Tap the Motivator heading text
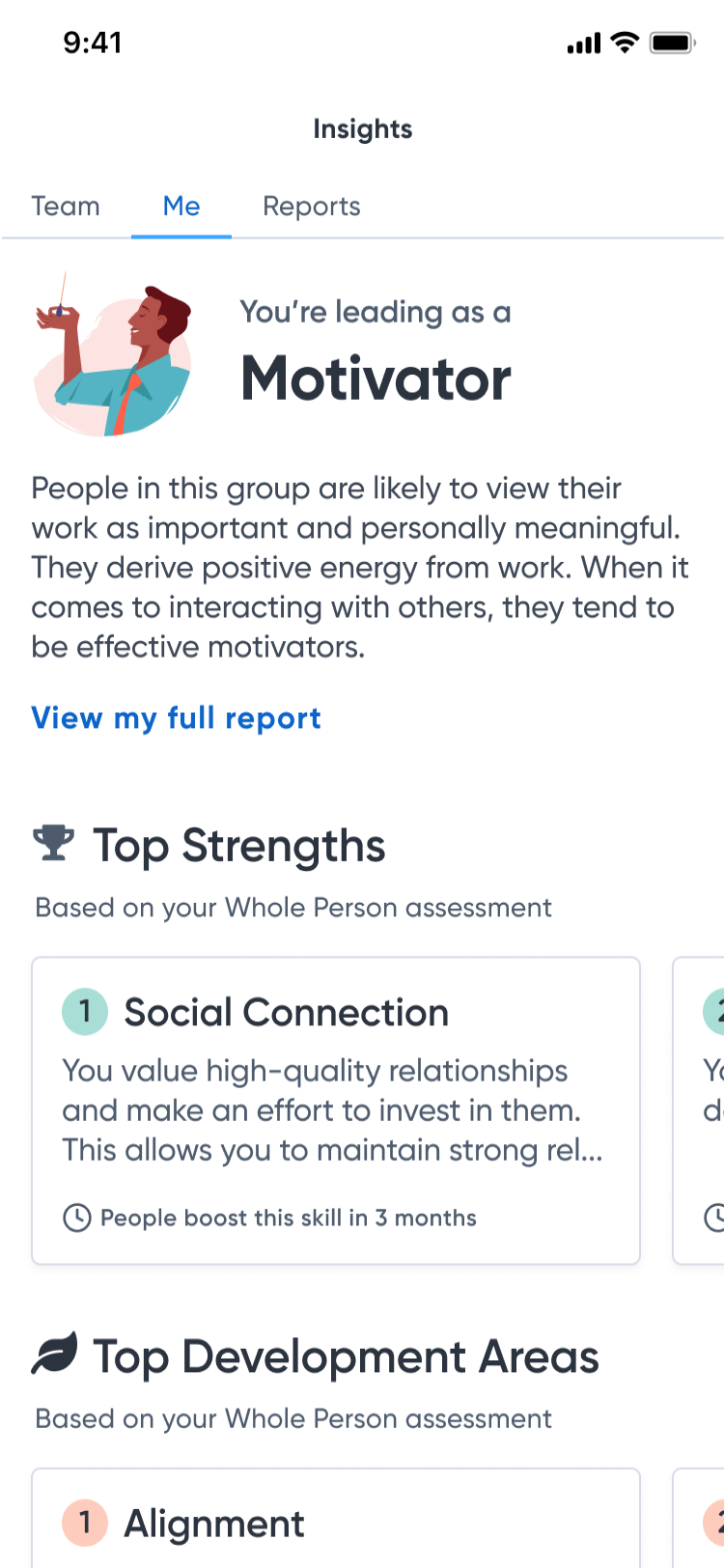Image resolution: width=724 pixels, height=1568 pixels. [376, 378]
